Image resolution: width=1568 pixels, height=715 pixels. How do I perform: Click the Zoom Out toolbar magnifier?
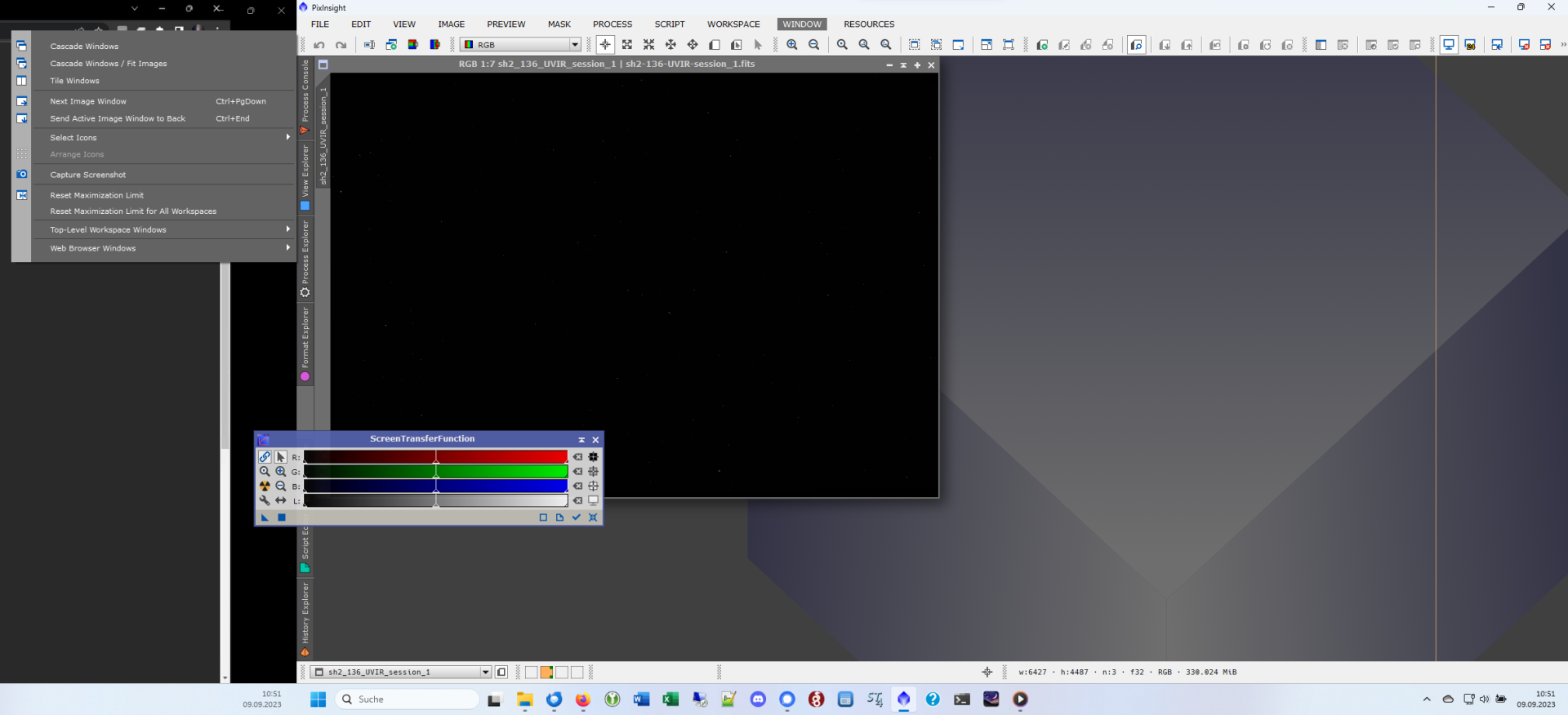pyautogui.click(x=814, y=45)
